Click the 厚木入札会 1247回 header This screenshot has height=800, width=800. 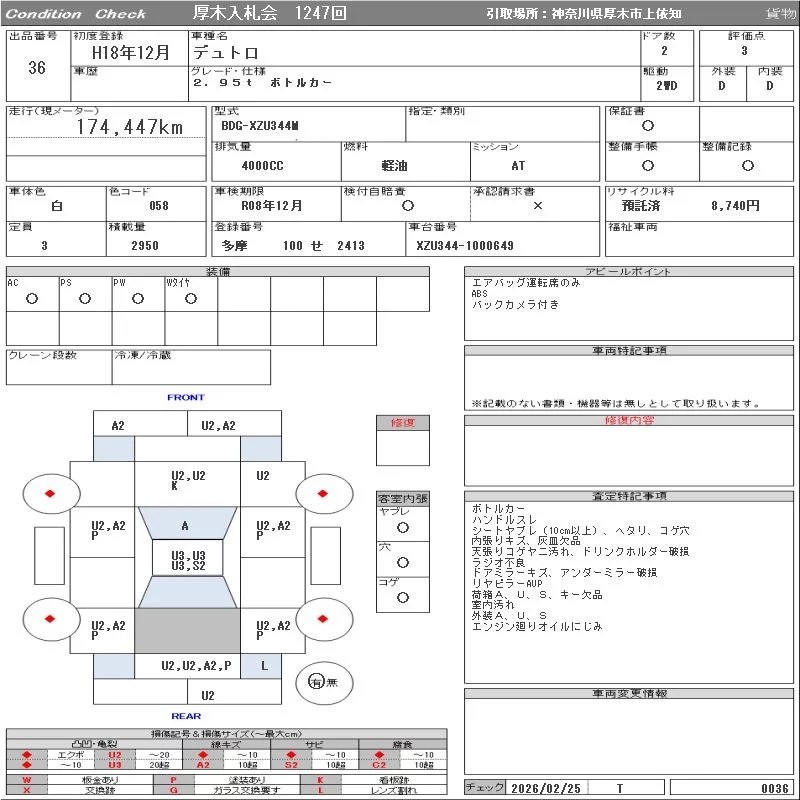point(269,13)
